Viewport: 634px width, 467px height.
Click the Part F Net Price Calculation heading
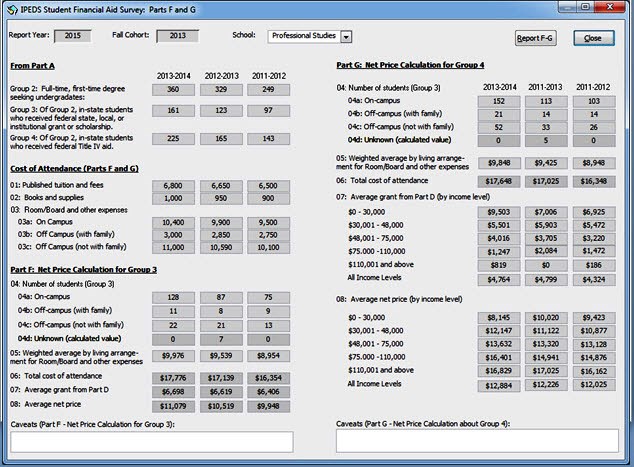[84, 270]
